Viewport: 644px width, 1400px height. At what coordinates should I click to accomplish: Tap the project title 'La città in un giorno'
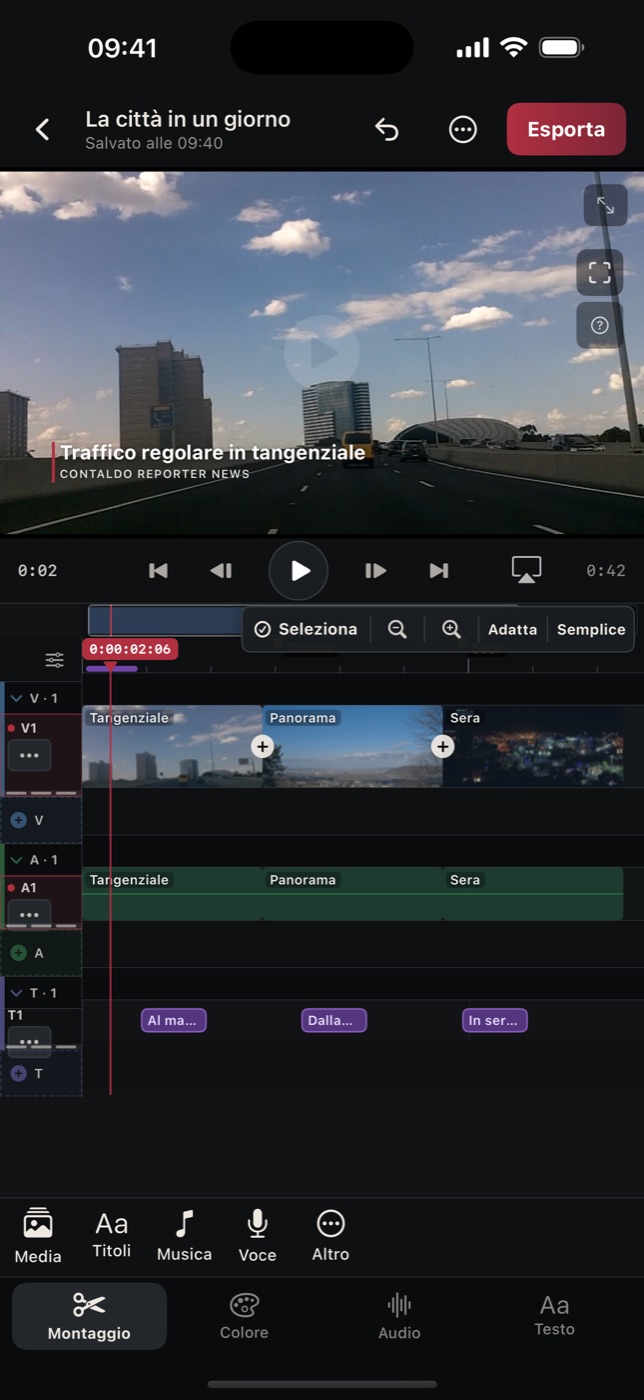[x=188, y=119]
